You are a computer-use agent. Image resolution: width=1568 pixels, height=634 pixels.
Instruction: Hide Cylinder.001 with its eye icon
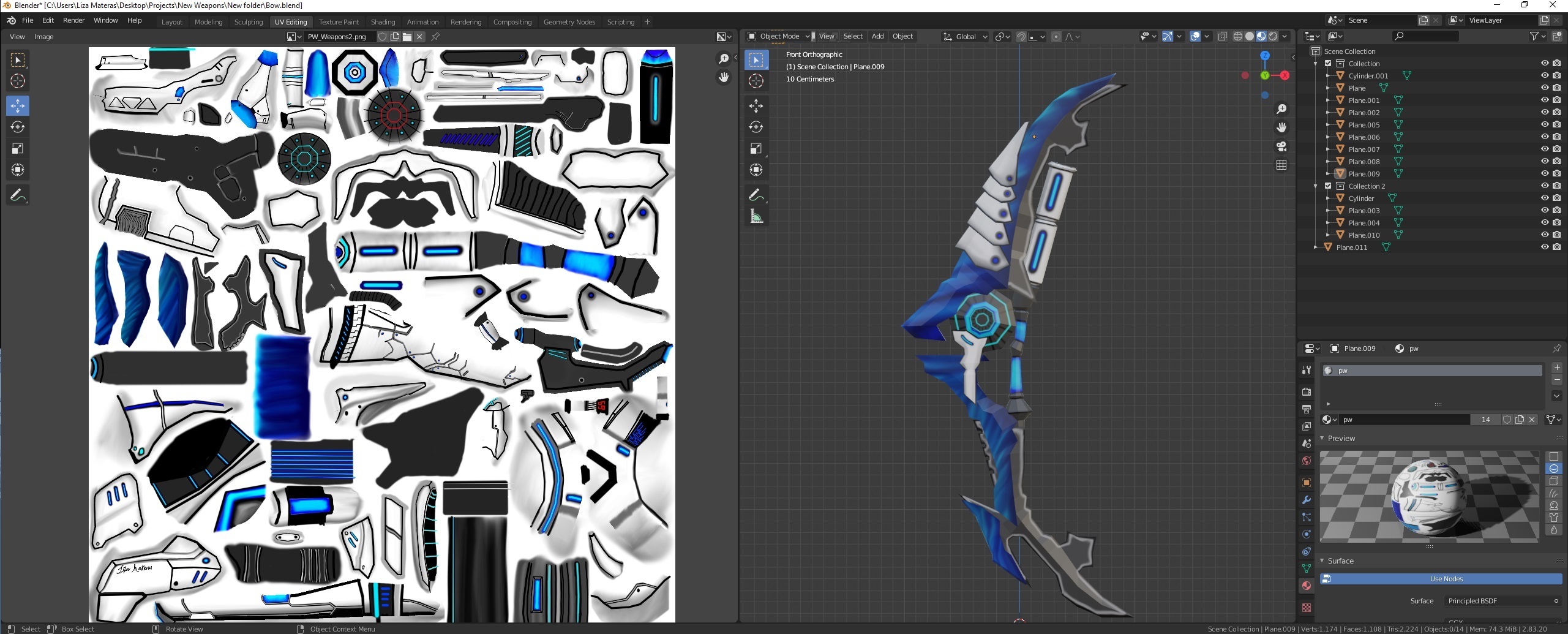pos(1544,75)
